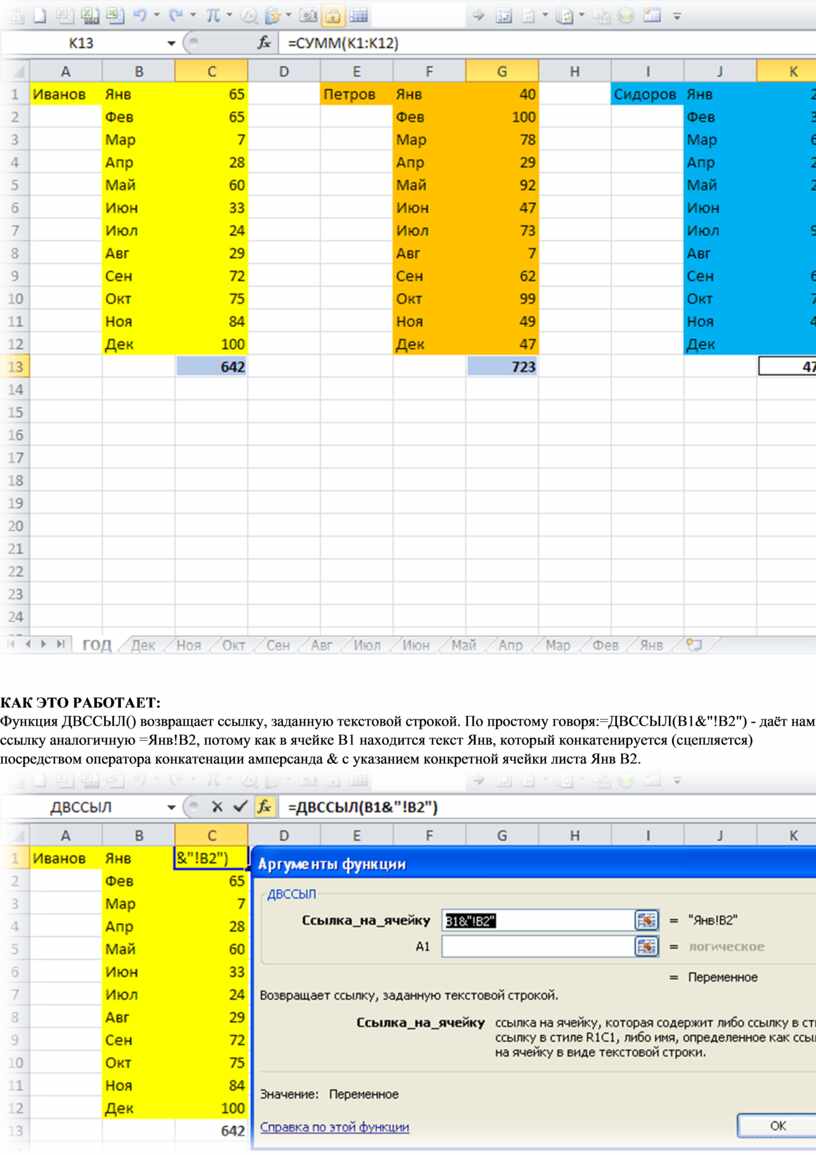Open the Июл sheet tab

(367, 645)
